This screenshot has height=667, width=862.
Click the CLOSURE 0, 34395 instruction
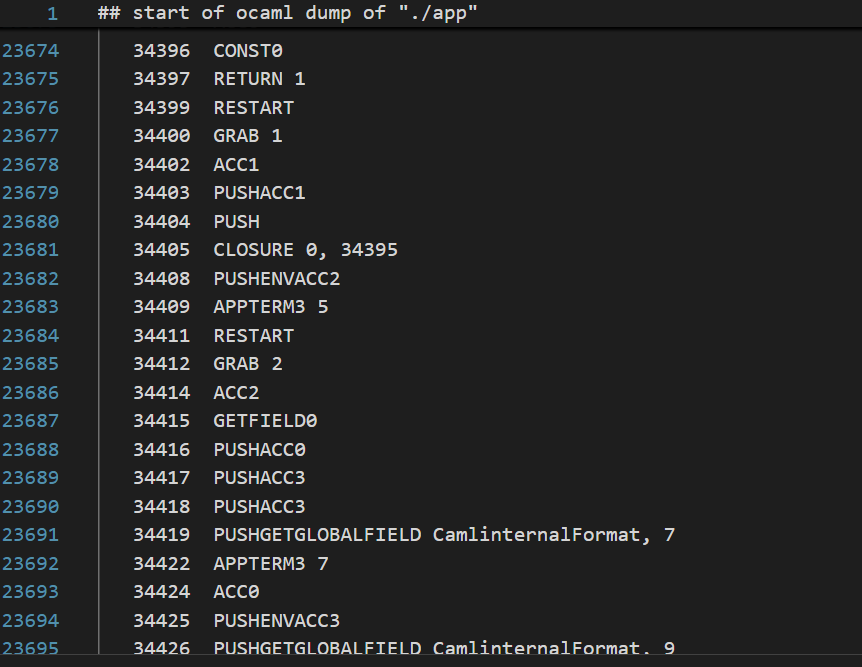click(305, 250)
